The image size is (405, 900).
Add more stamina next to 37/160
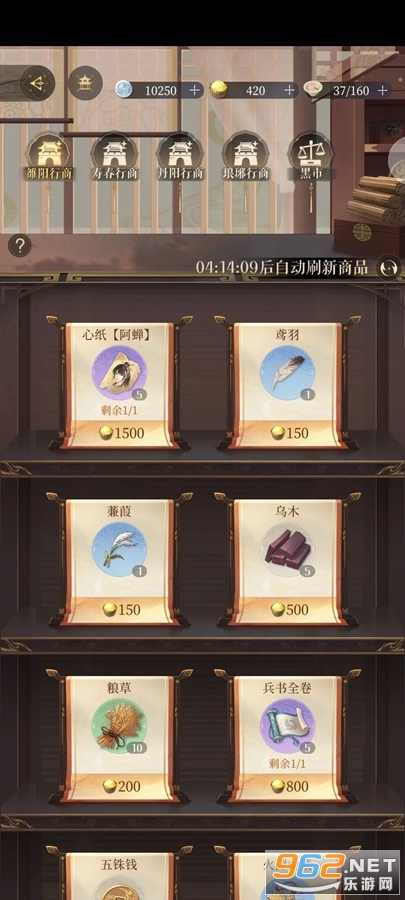tap(383, 90)
